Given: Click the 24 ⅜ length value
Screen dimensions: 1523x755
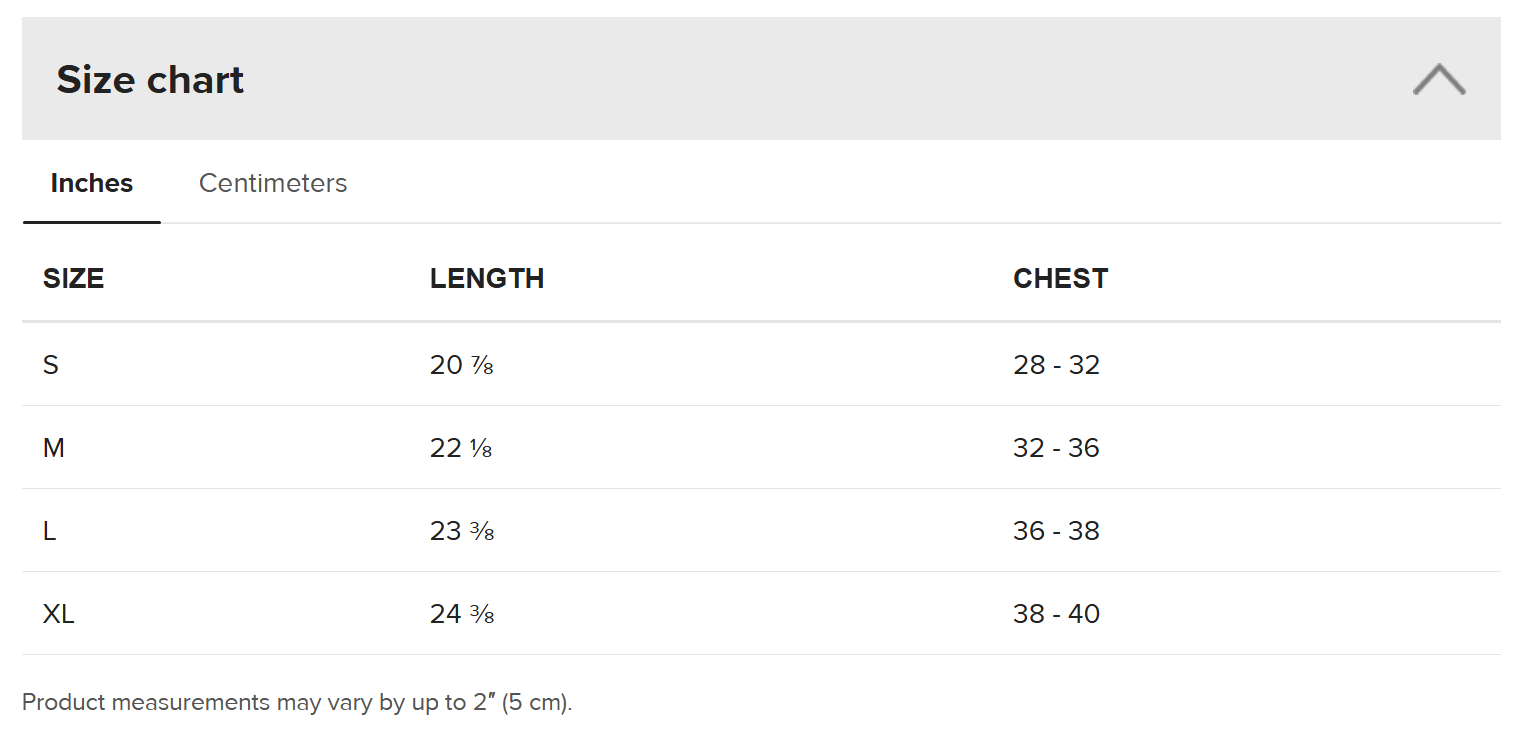Looking at the screenshot, I should click(x=462, y=614).
